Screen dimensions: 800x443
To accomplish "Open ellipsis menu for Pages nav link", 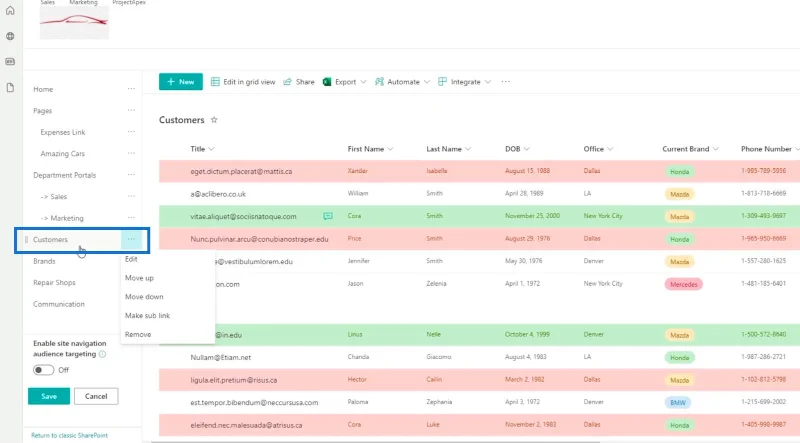I will [131, 110].
